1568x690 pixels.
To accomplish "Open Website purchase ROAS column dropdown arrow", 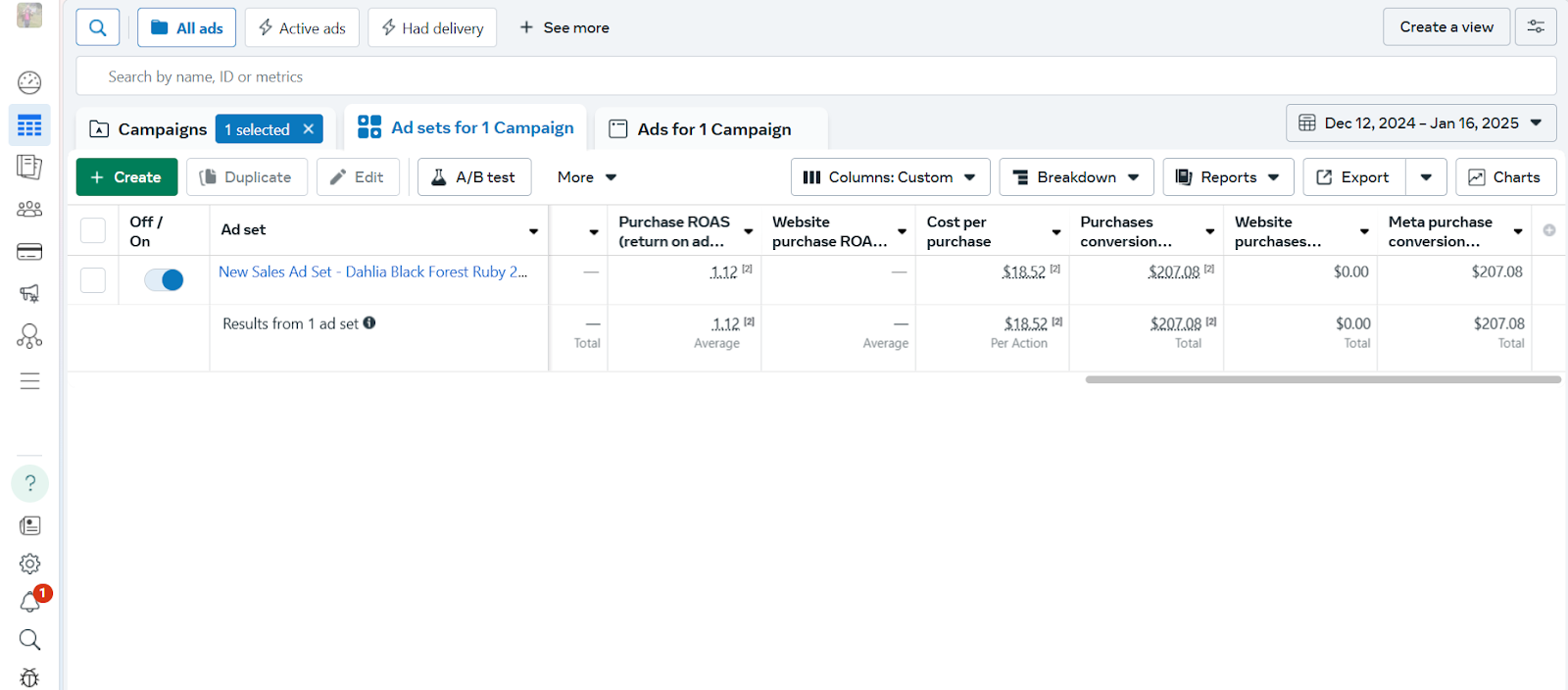I will pyautogui.click(x=903, y=231).
